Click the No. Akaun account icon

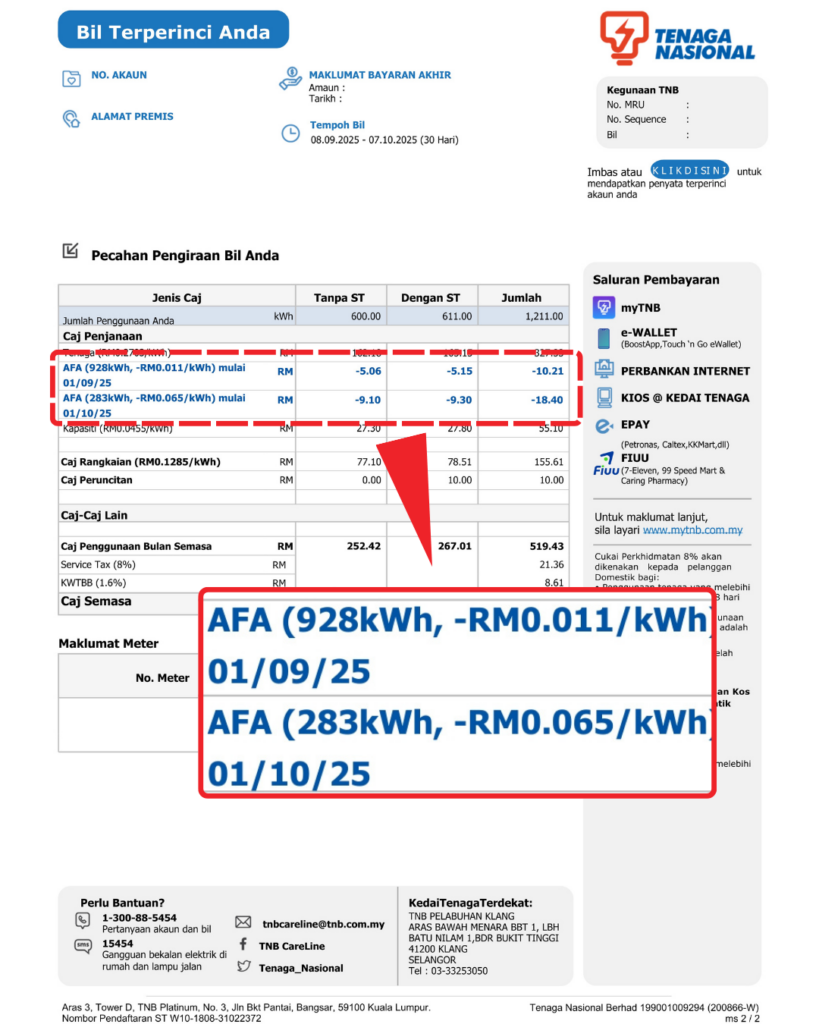[71, 78]
